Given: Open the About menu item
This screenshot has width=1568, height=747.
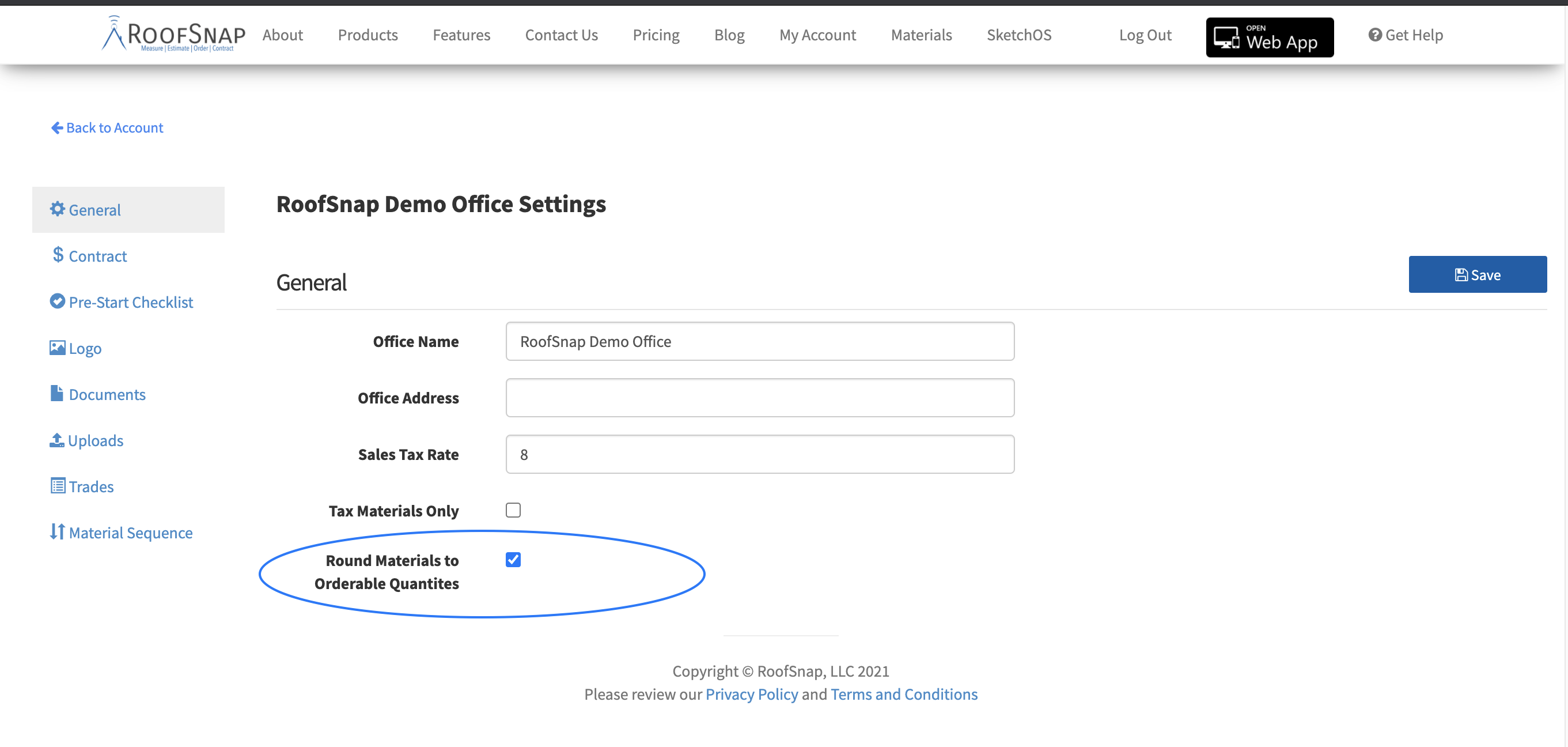Looking at the screenshot, I should [282, 35].
